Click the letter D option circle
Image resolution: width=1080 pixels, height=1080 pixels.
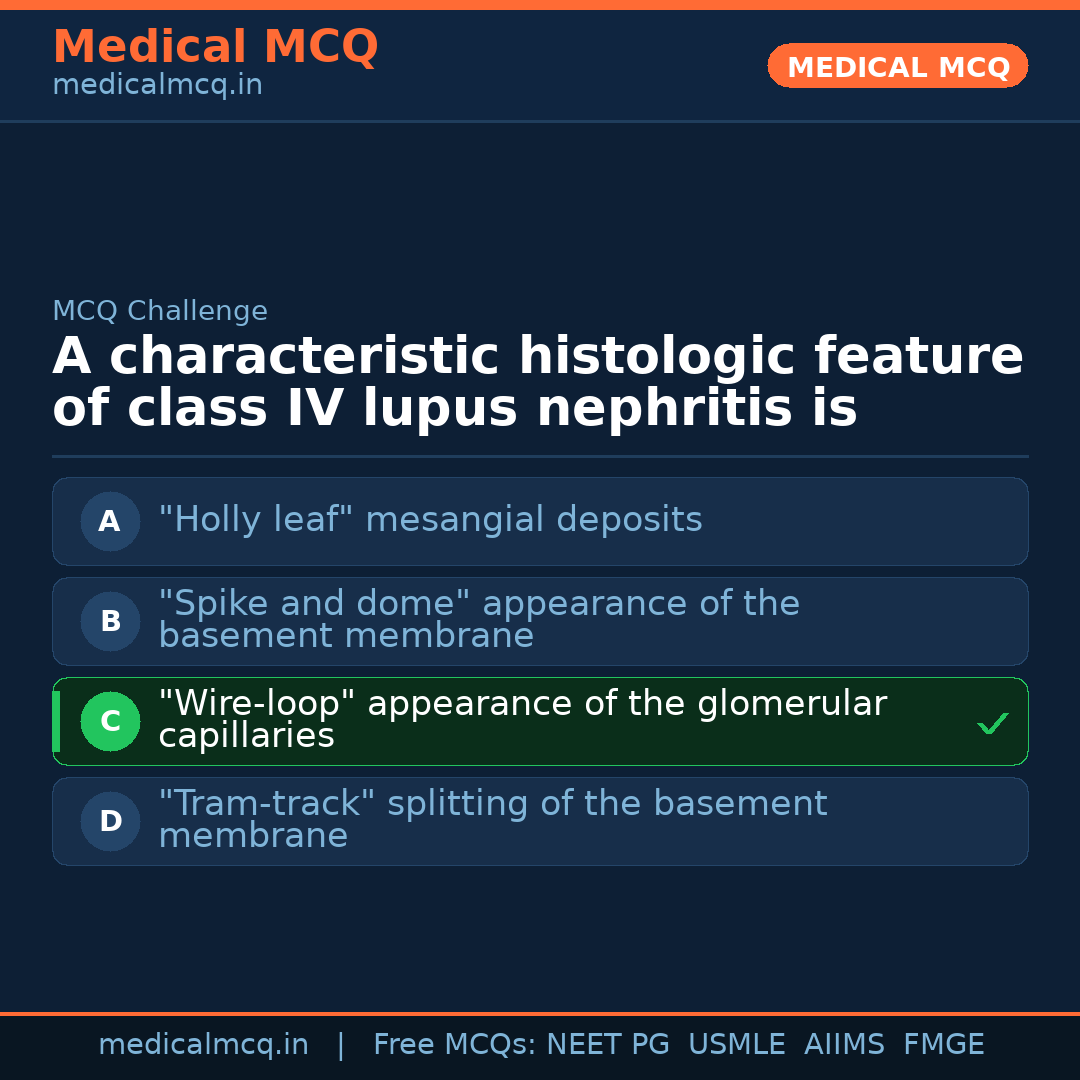[110, 821]
